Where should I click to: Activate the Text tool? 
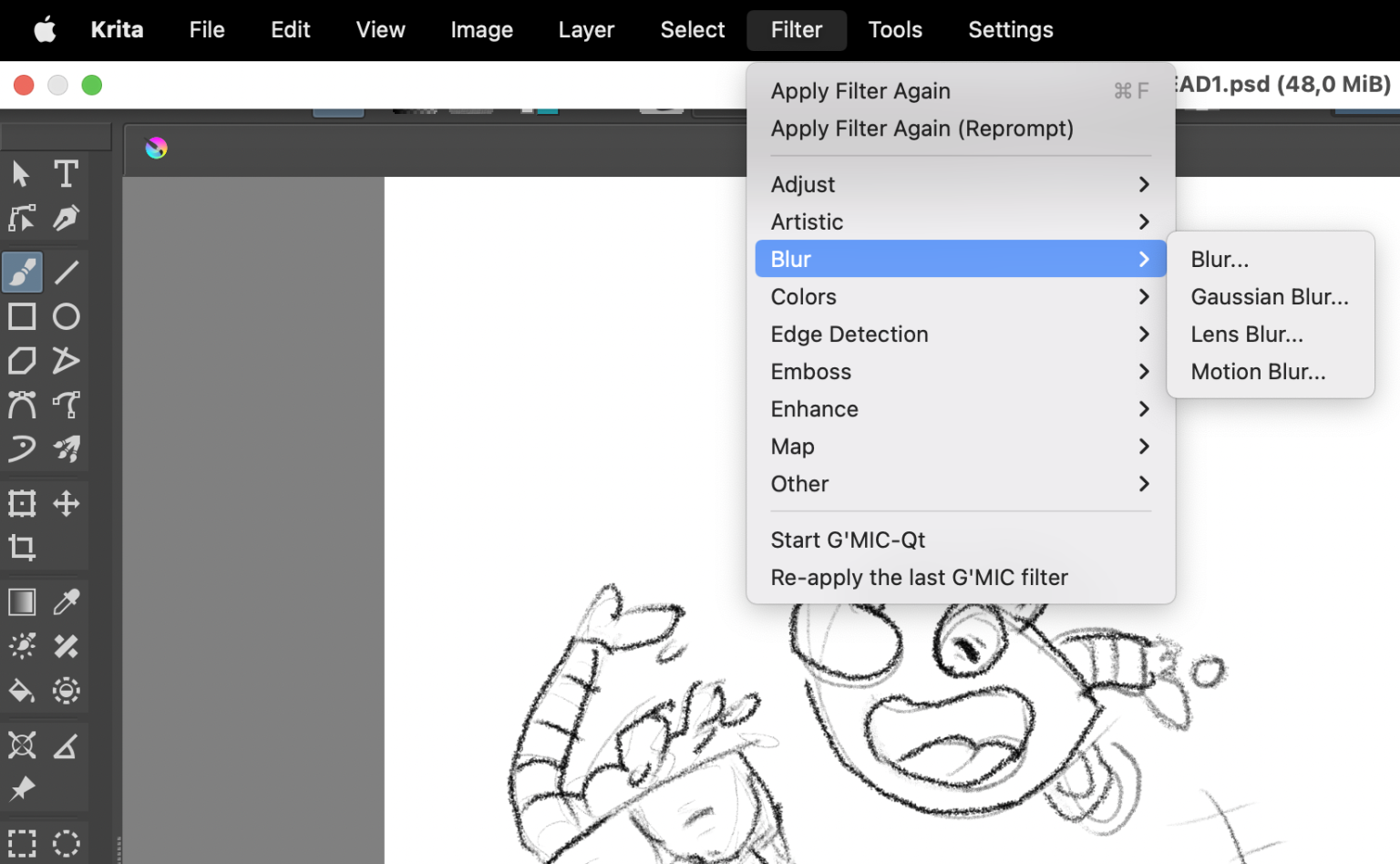pyautogui.click(x=66, y=173)
